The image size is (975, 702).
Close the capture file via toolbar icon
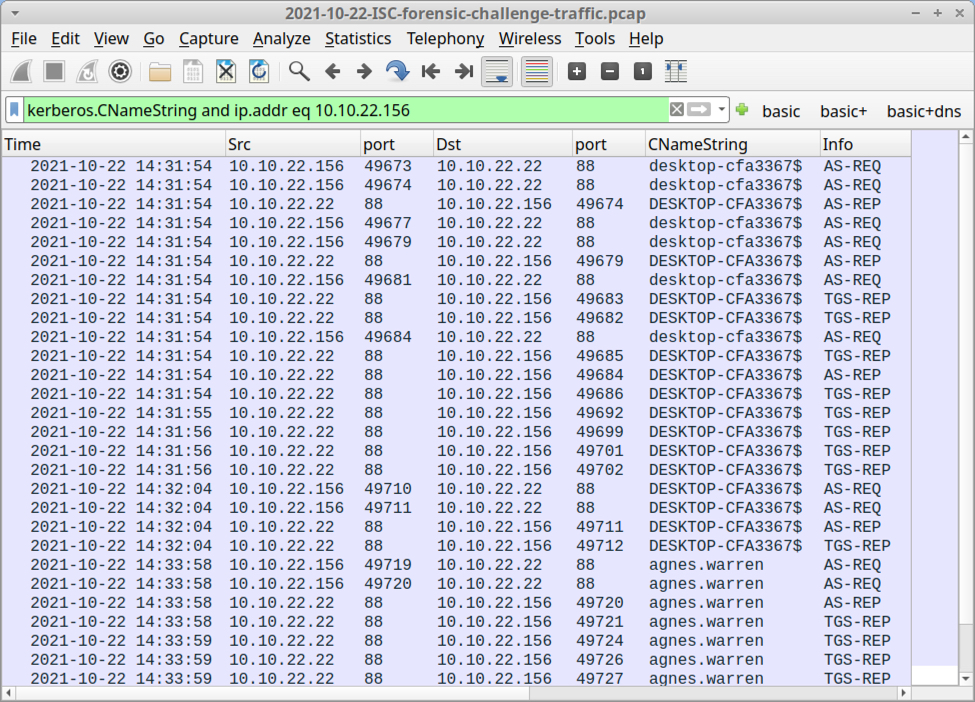point(226,71)
